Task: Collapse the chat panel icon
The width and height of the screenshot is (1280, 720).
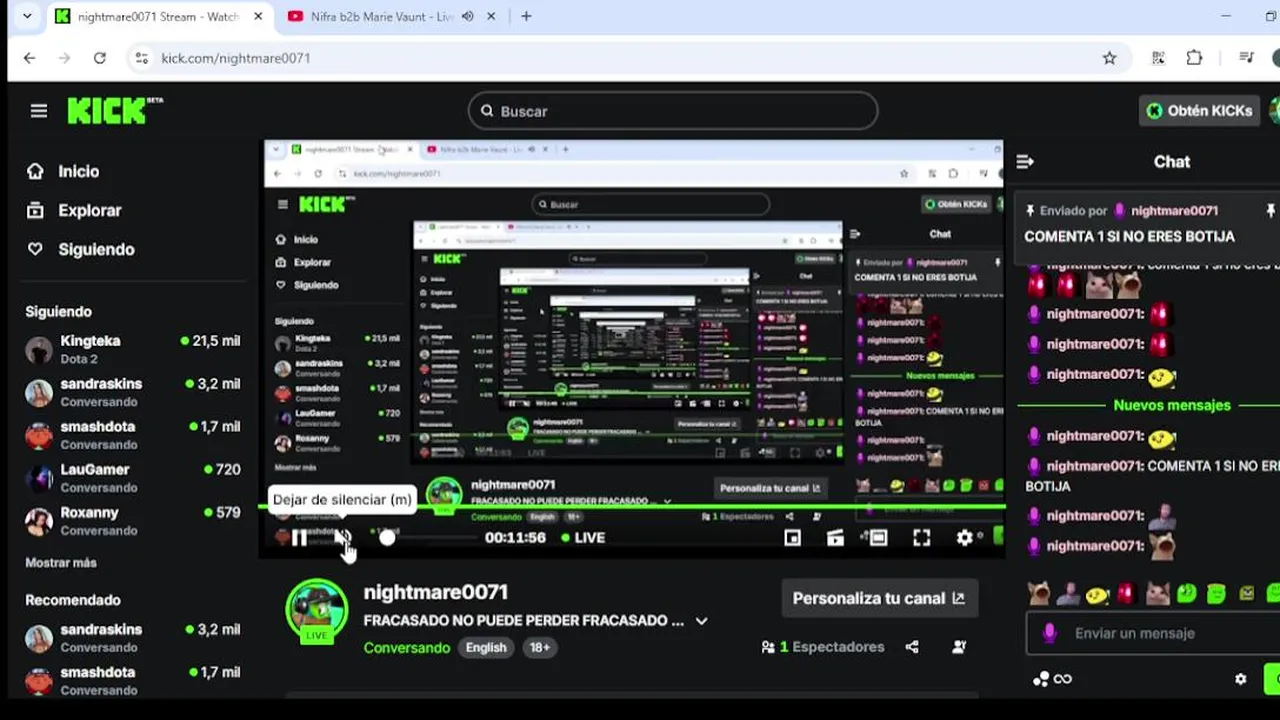Action: coord(1024,161)
